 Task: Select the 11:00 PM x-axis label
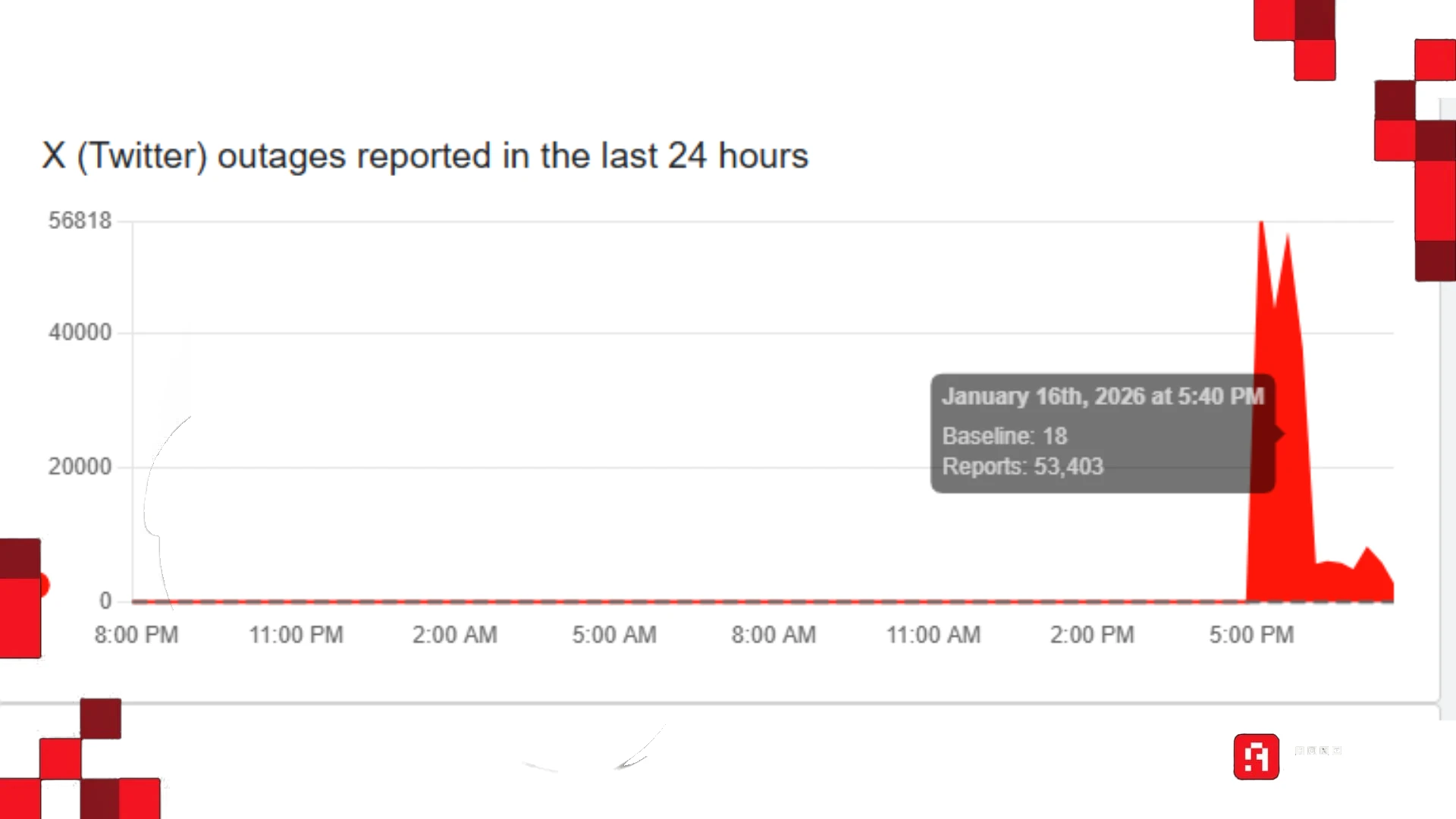(296, 635)
